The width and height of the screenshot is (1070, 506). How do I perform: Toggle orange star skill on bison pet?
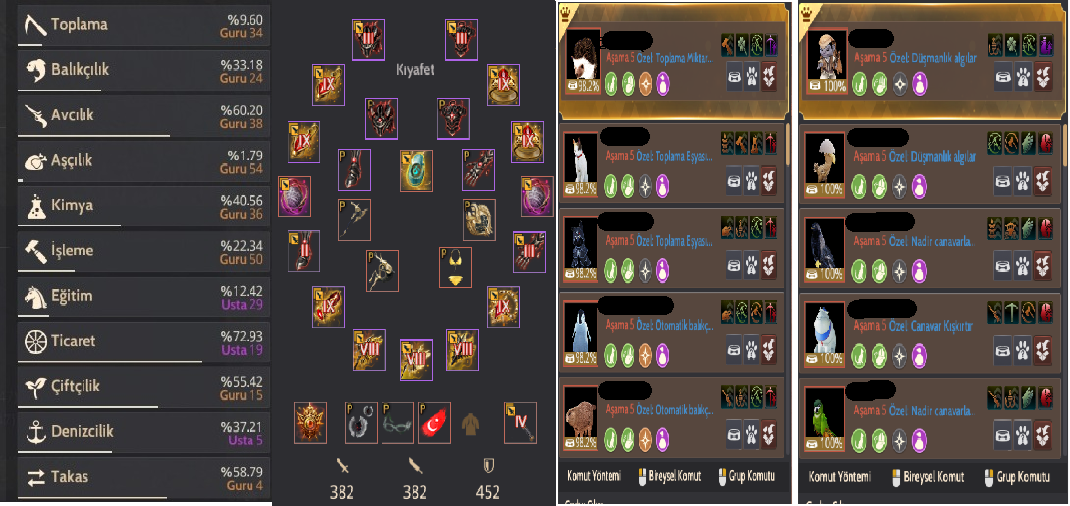(x=645, y=436)
